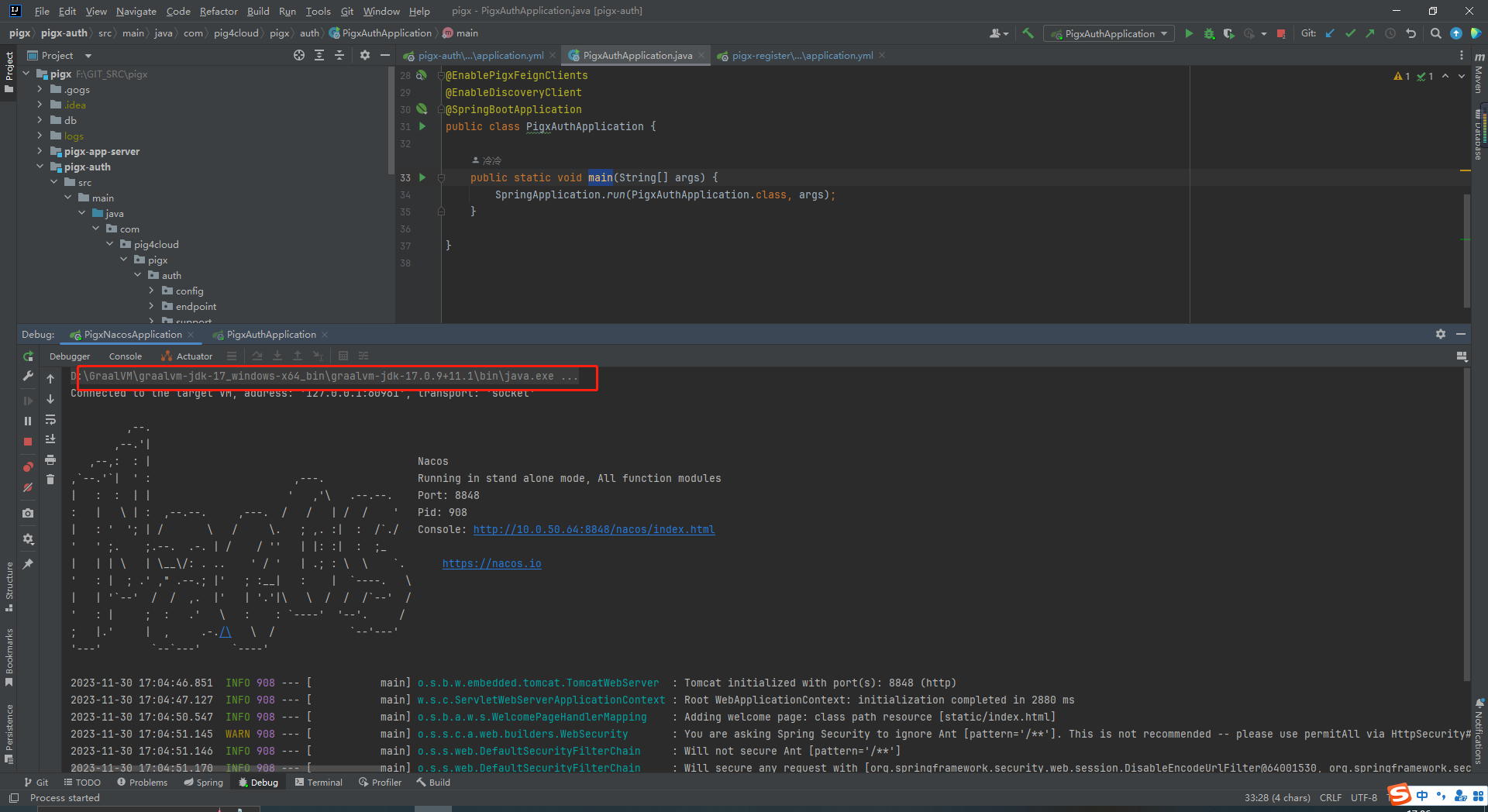Print the console output
1488x812 pixels.
(x=50, y=459)
